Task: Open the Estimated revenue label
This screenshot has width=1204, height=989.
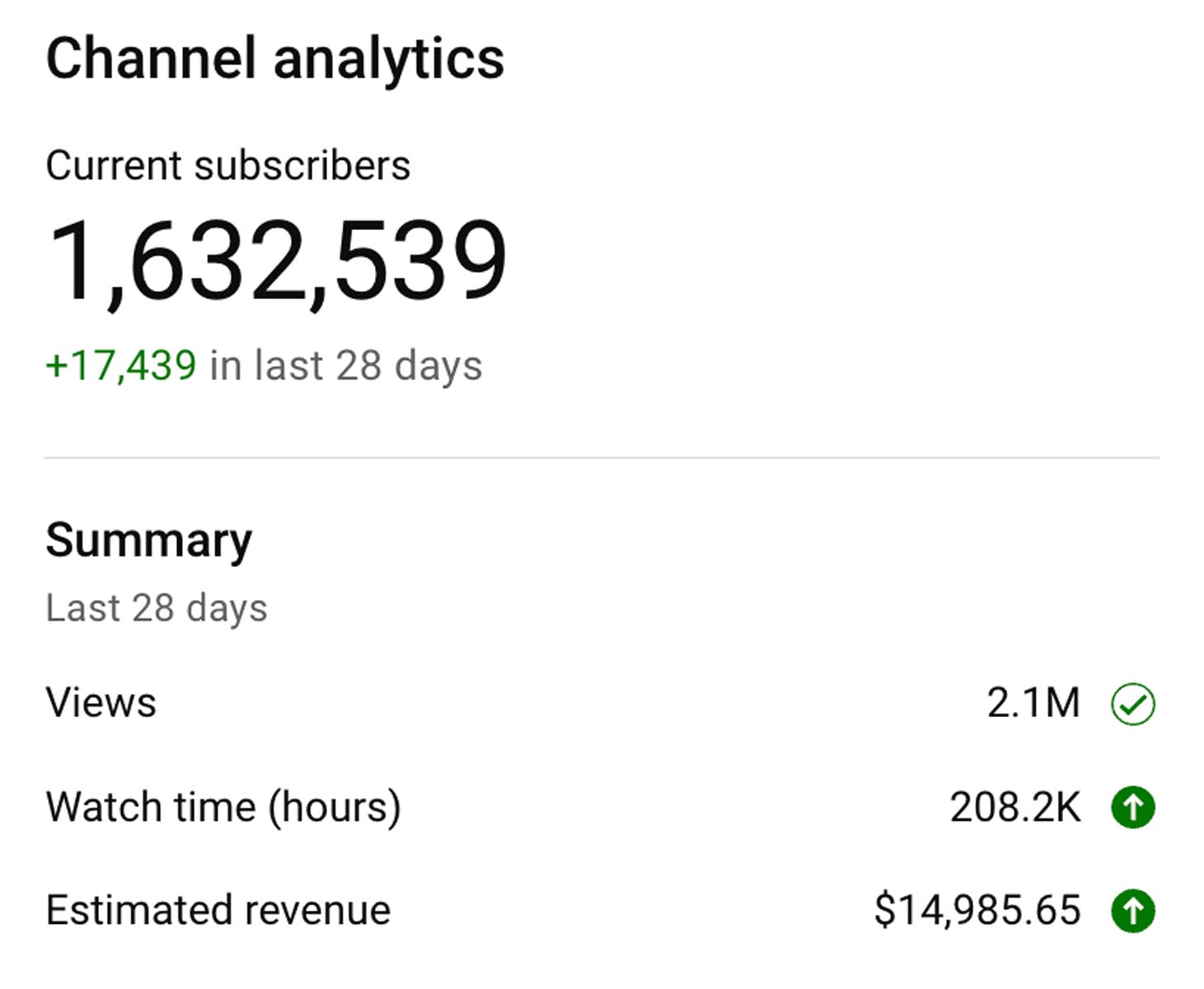Action: tap(218, 911)
